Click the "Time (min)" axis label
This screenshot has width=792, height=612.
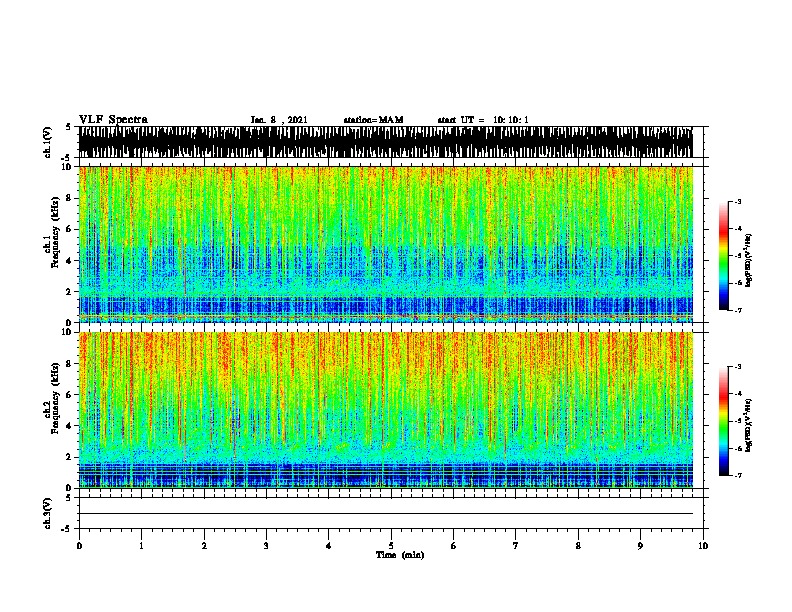coord(400,555)
